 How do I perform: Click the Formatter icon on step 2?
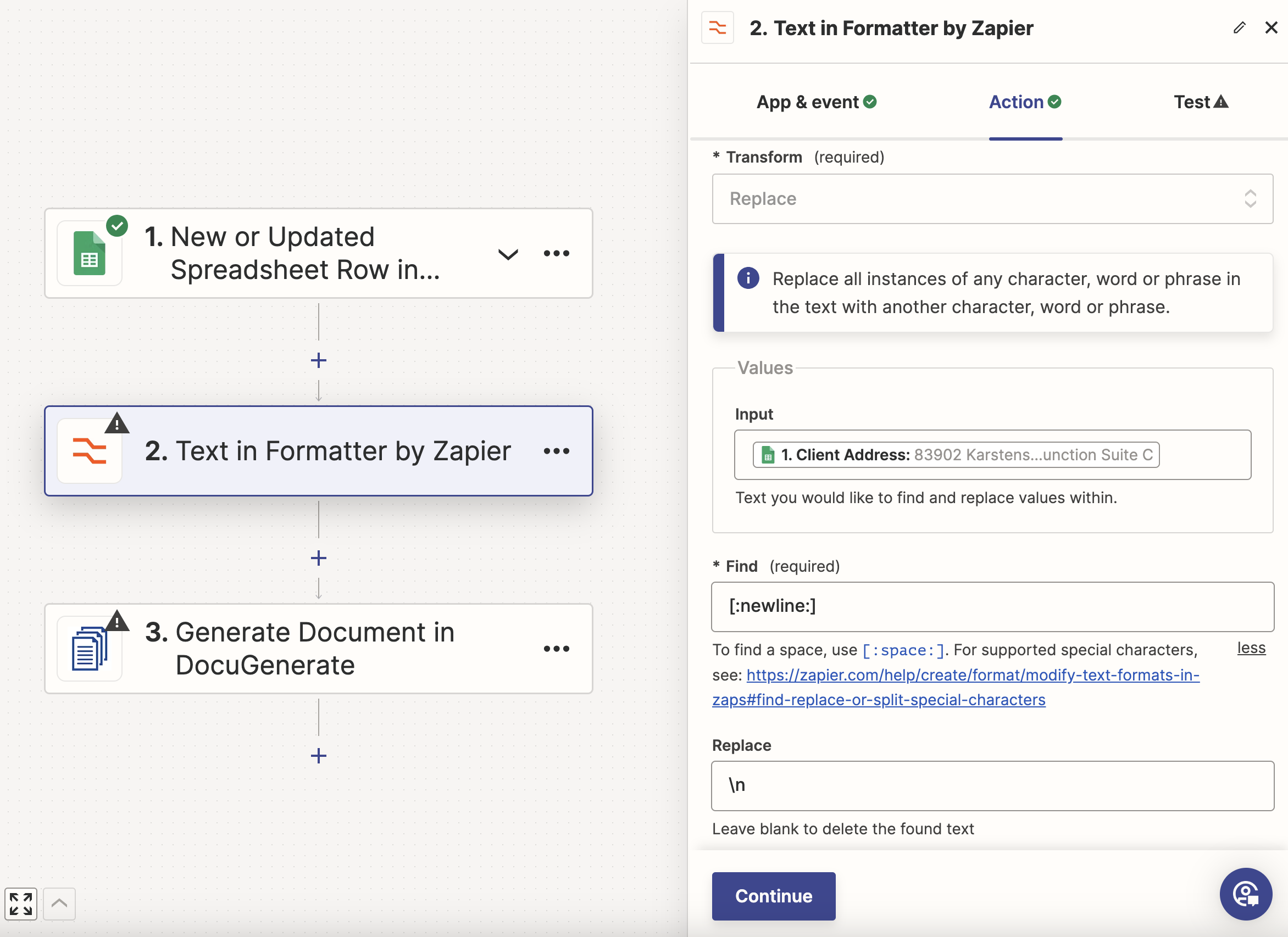pos(89,451)
